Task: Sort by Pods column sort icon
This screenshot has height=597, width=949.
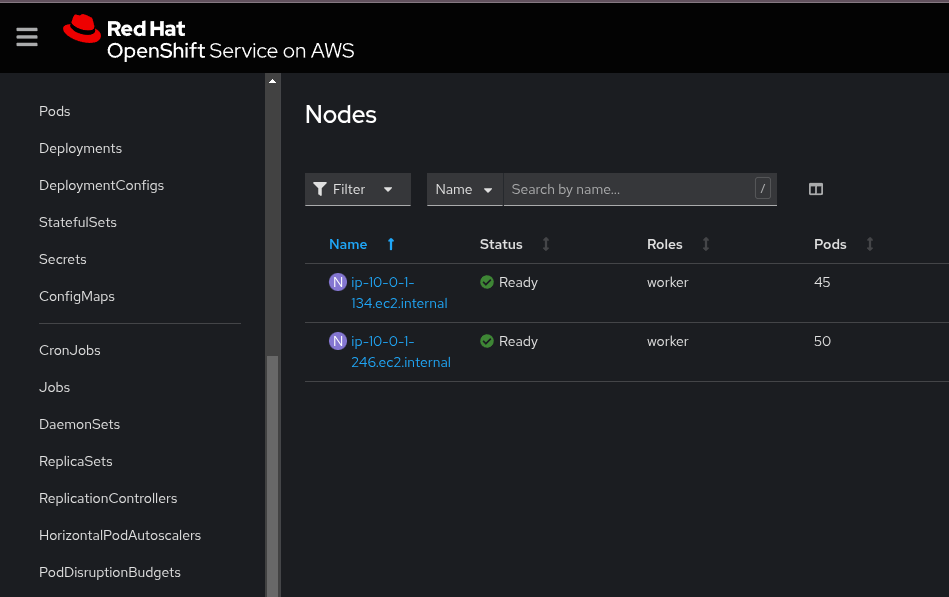Action: coord(870,244)
